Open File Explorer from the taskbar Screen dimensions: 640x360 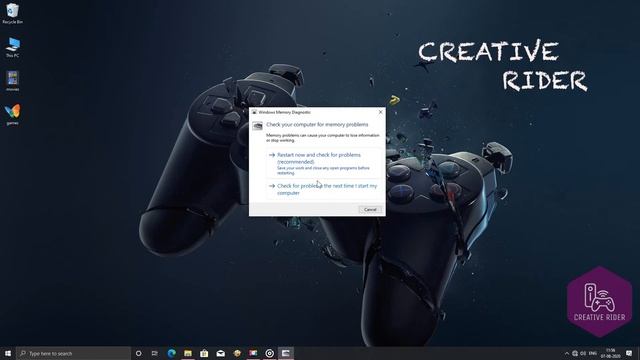(188, 353)
